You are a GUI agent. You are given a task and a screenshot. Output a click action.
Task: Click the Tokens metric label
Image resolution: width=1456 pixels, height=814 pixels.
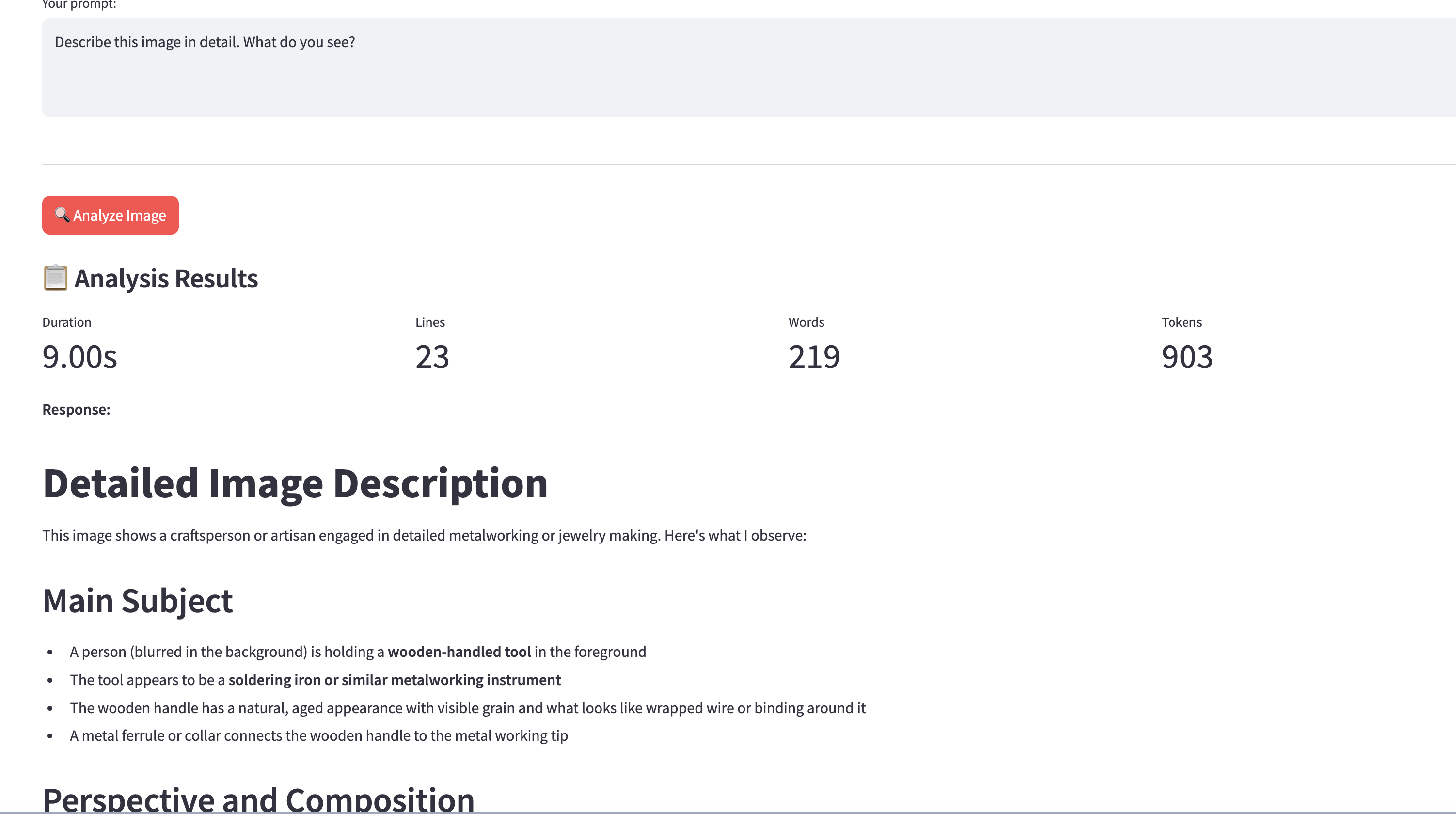click(1181, 322)
